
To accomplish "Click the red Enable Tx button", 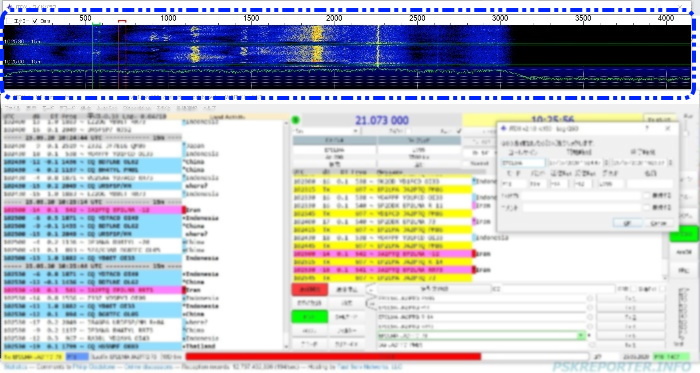I will tap(310, 289).
